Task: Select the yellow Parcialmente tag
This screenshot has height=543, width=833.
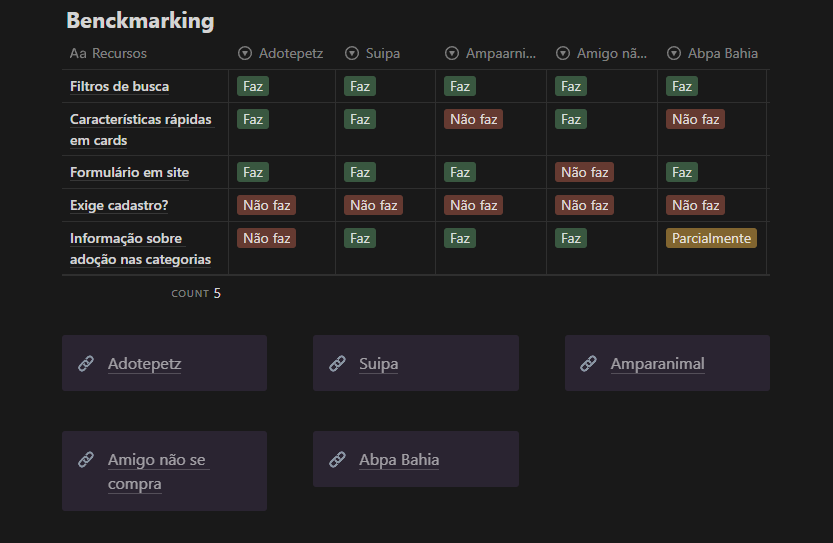Action: 711,238
